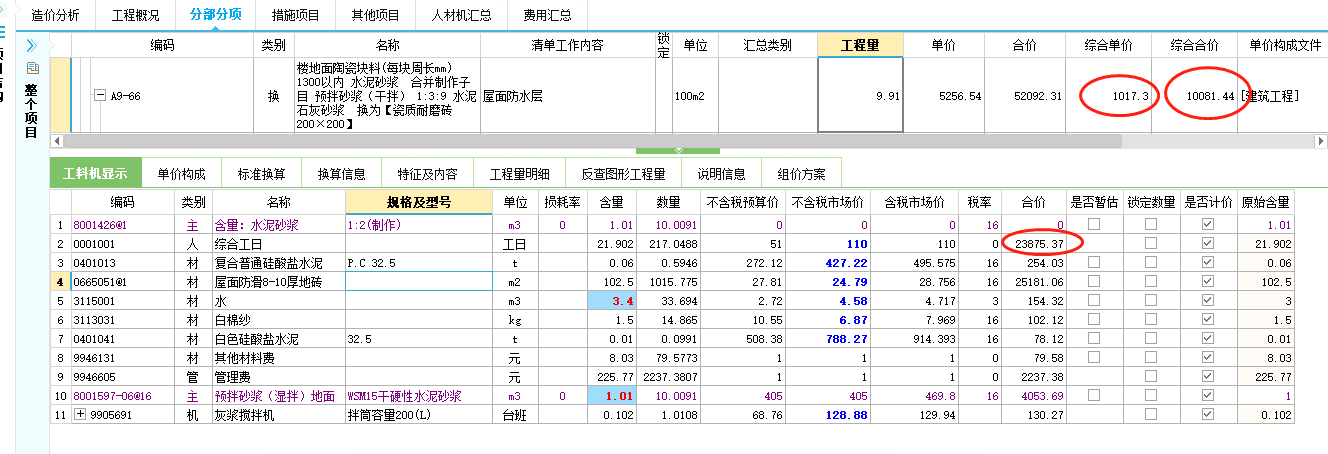
Task: Click the green splitter collapse arrow below scrollbar
Action: coord(677,150)
